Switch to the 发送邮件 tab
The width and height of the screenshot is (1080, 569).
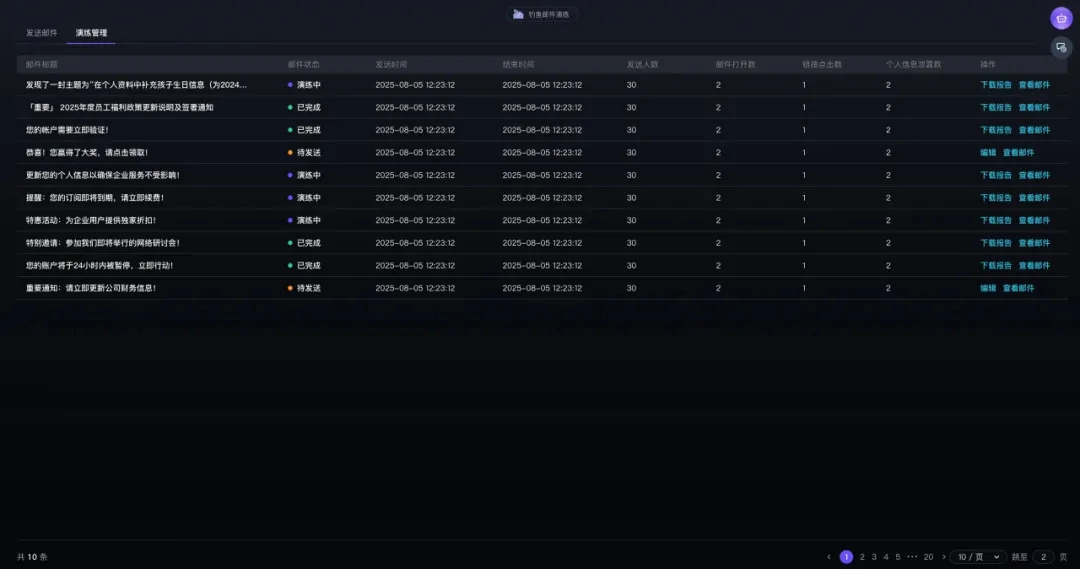coord(41,33)
